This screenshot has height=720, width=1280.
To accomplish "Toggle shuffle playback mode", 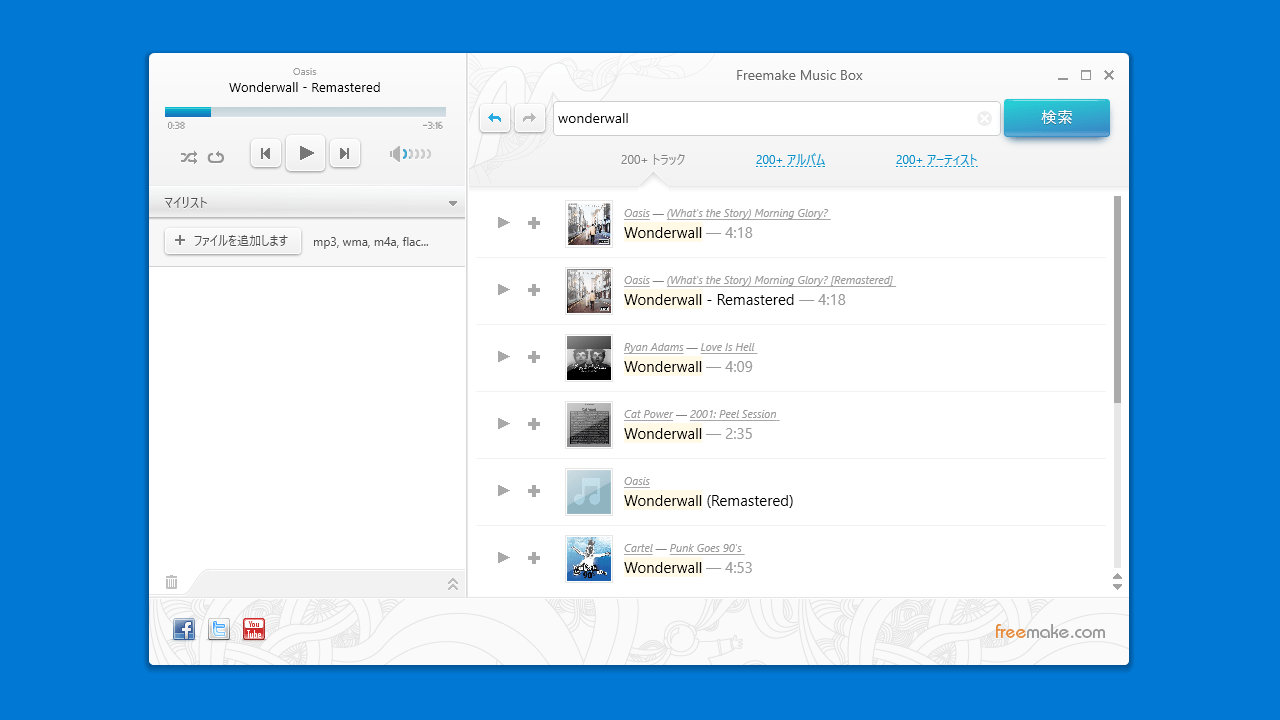I will (x=189, y=156).
